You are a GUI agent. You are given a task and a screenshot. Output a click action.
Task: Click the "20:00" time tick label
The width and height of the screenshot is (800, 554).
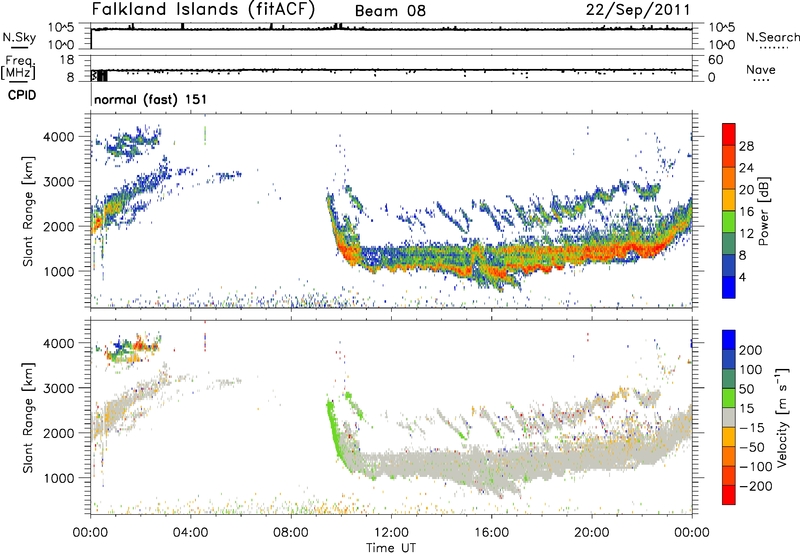pos(592,533)
